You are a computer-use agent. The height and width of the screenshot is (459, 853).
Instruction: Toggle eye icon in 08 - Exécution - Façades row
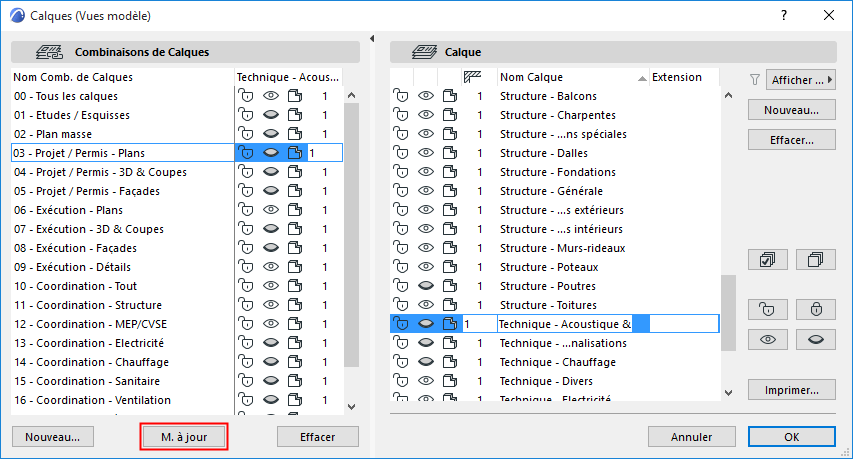271,248
